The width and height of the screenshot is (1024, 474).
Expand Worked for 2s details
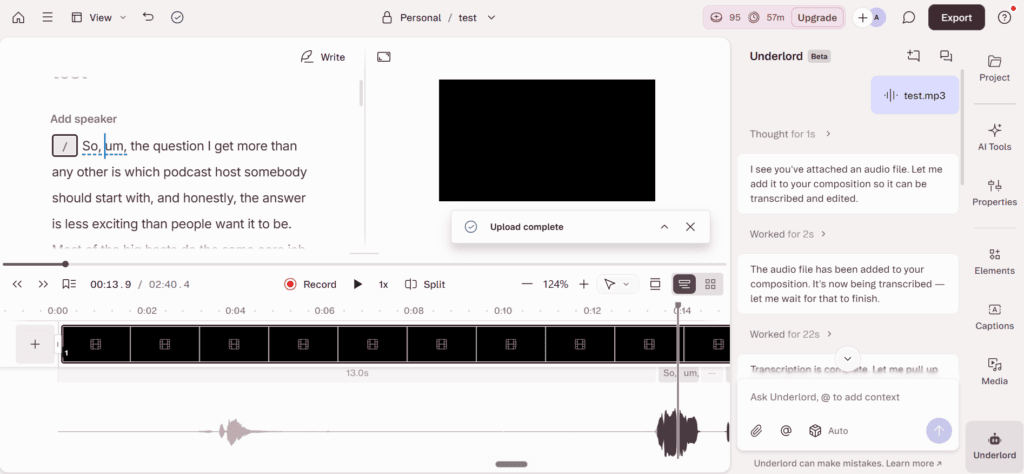(x=788, y=234)
